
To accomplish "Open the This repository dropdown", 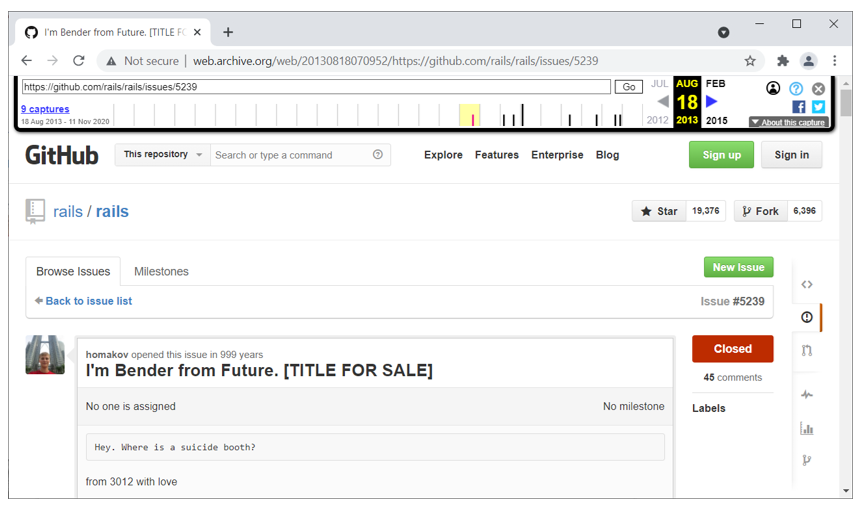I will pos(162,155).
